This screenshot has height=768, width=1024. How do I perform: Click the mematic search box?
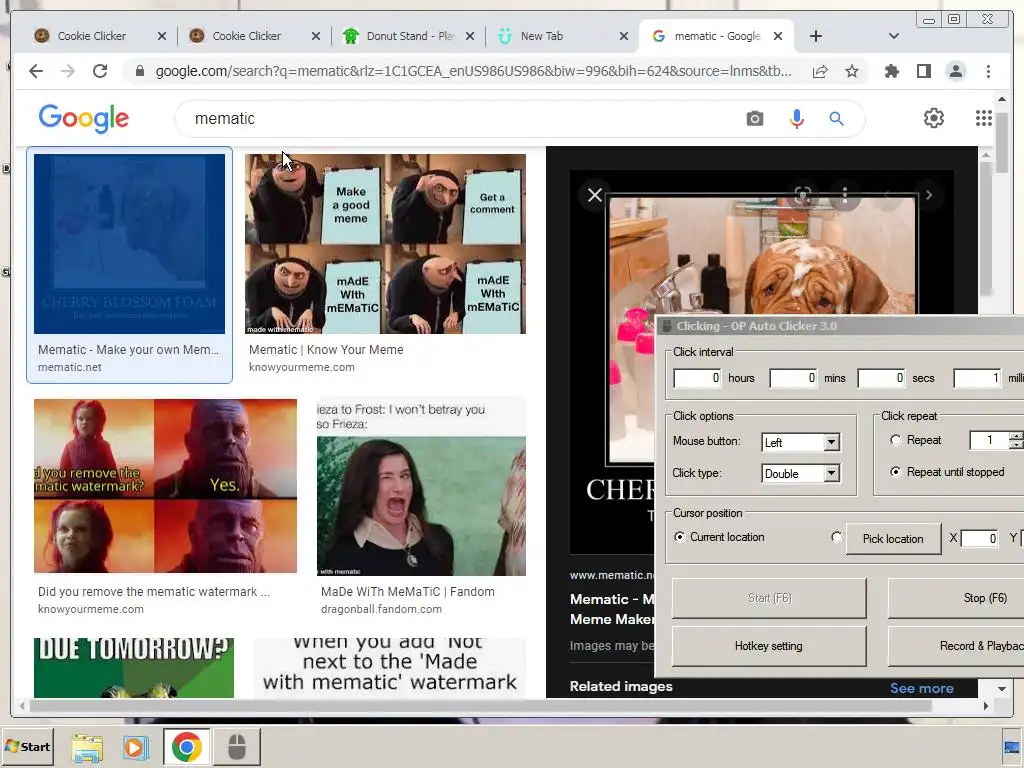457,119
